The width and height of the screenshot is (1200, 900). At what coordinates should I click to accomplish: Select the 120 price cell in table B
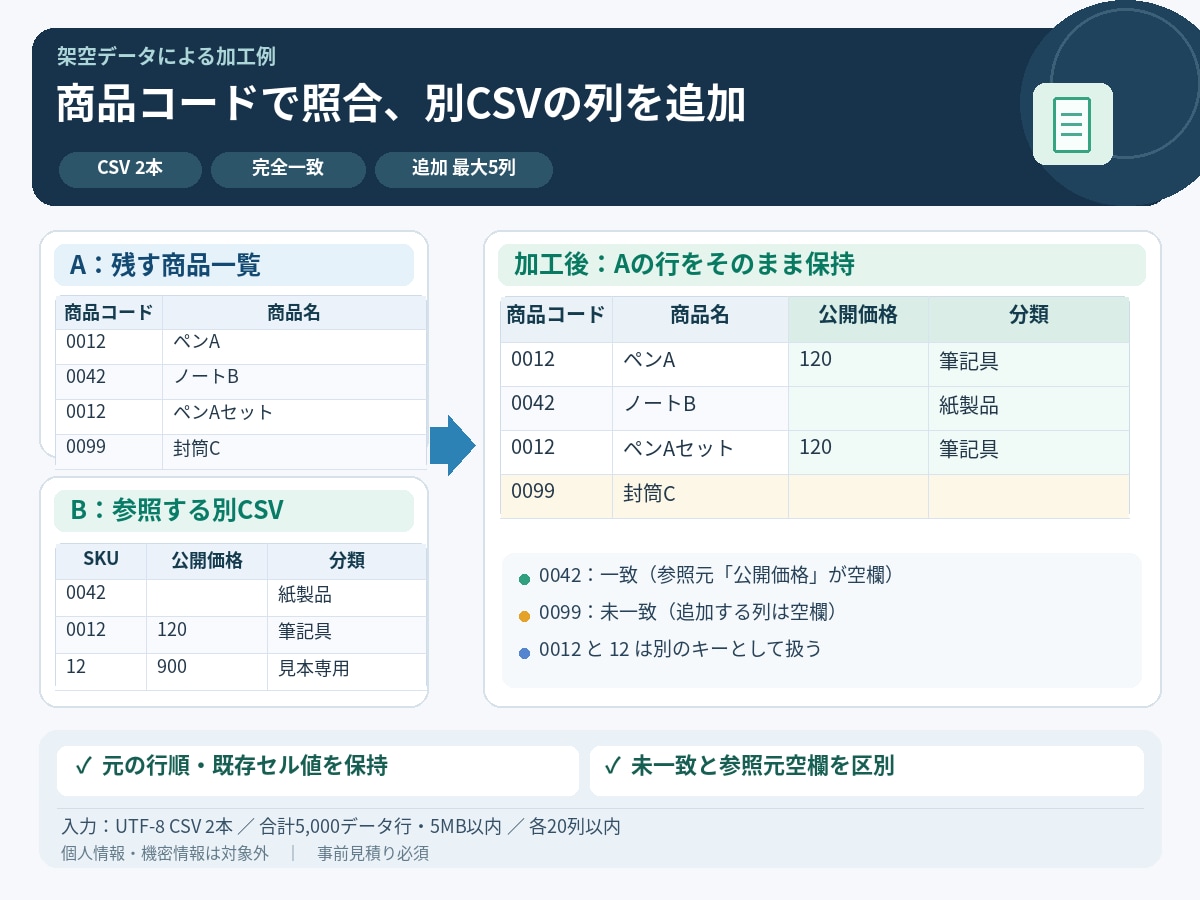tap(207, 635)
